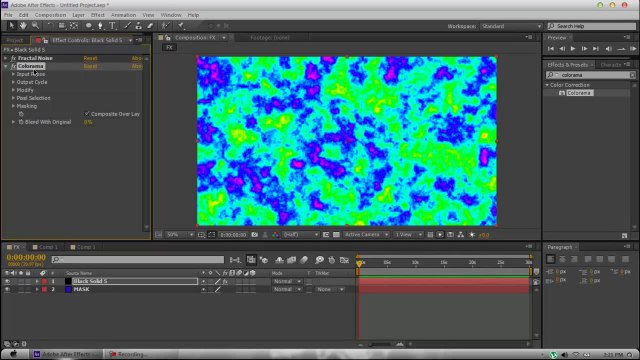Open the Composition menu

click(50, 15)
